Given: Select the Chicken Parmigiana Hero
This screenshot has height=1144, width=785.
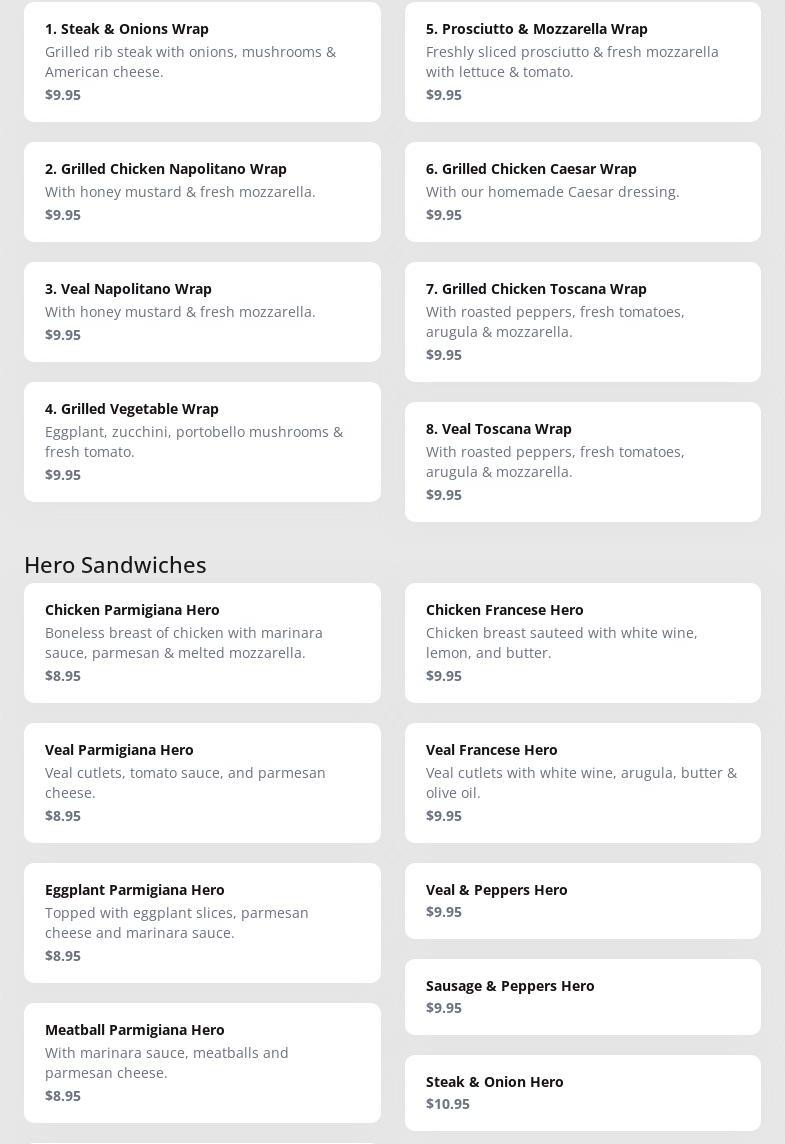Looking at the screenshot, I should coord(202,642).
